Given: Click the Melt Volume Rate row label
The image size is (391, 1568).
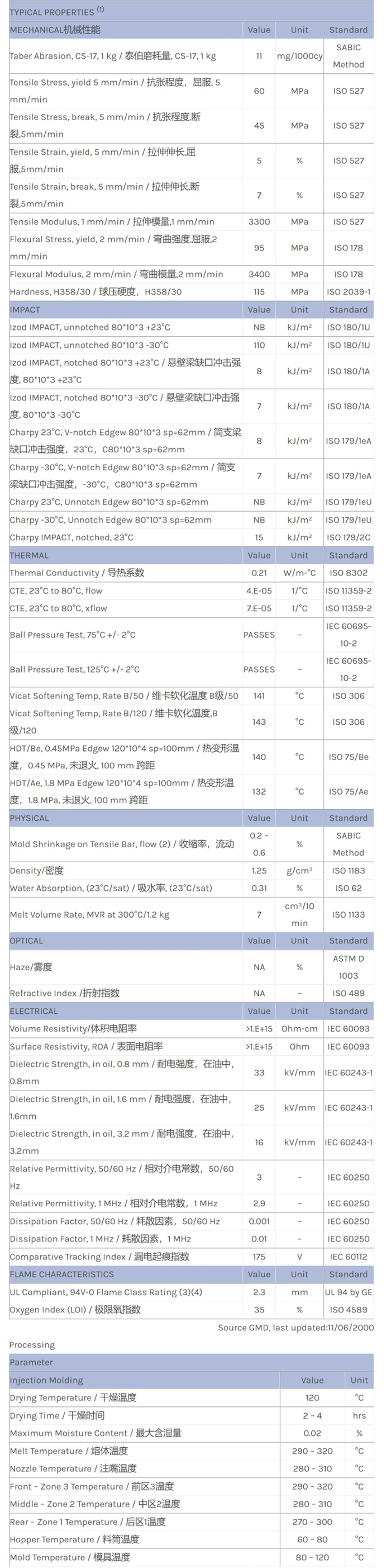Looking at the screenshot, I should tap(89, 914).
